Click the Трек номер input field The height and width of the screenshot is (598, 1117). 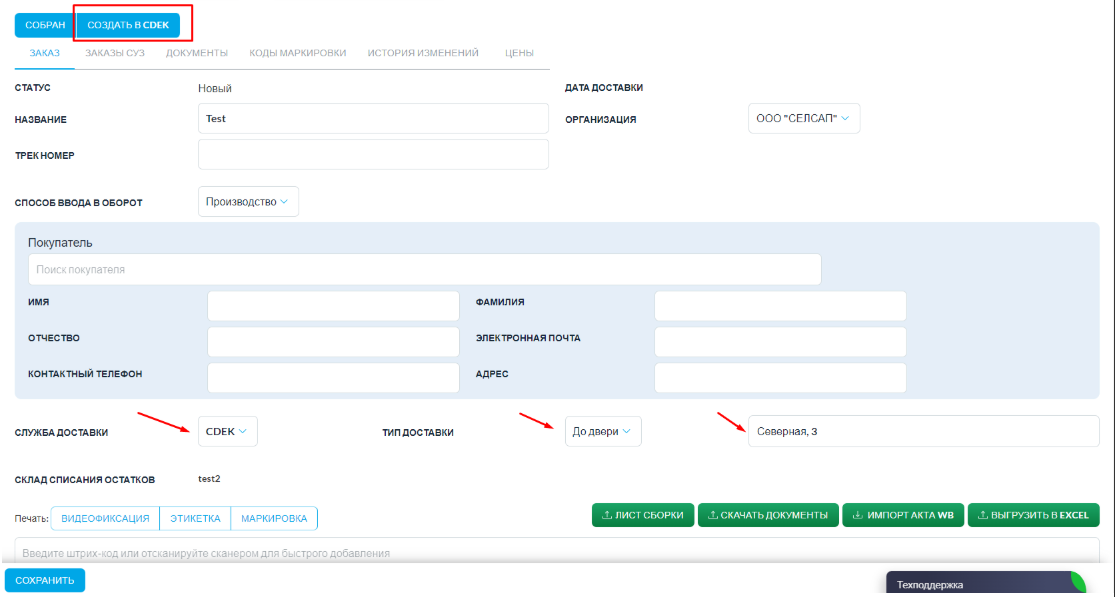(x=373, y=155)
